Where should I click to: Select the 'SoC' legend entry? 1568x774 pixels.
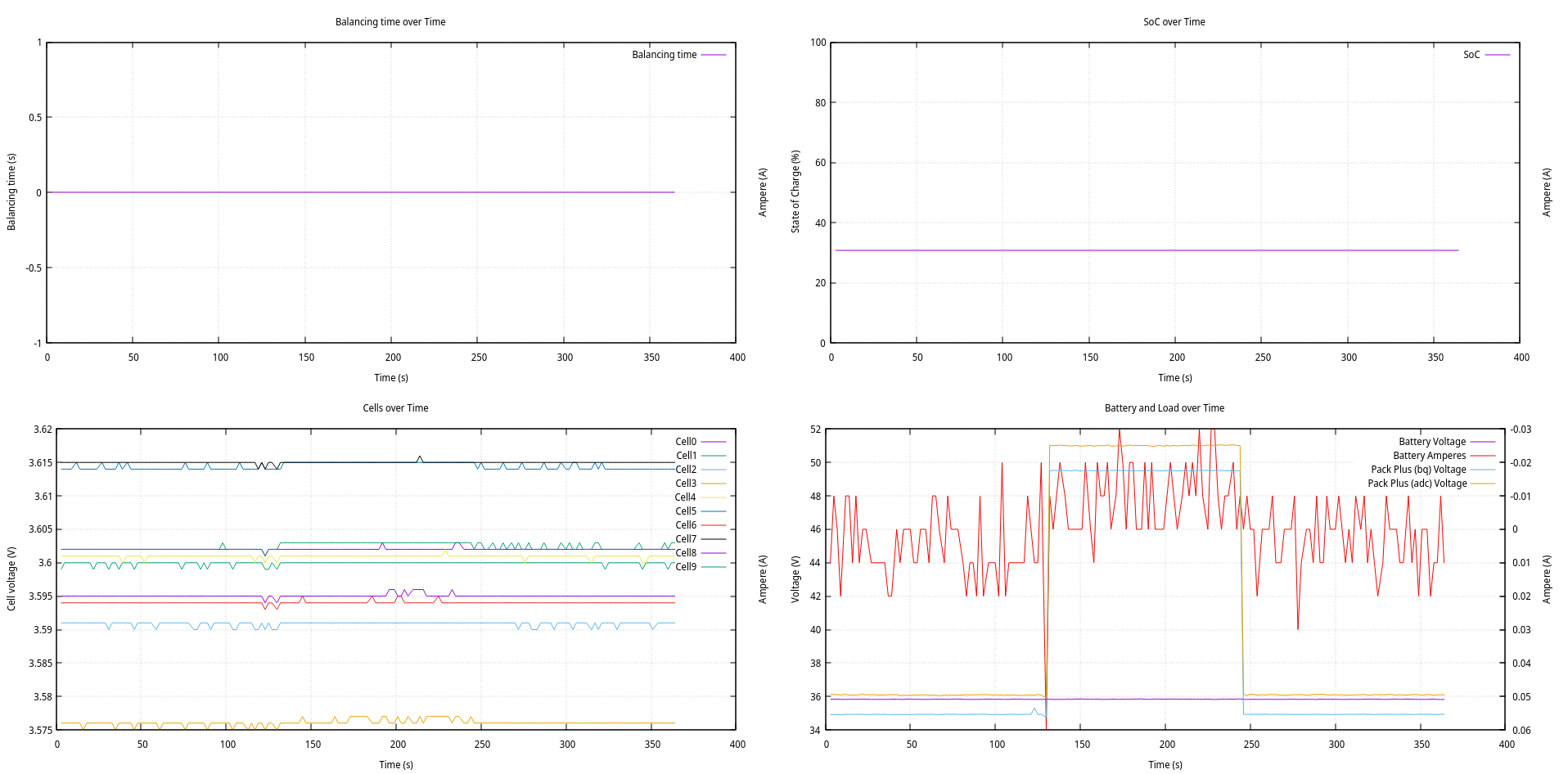pyautogui.click(x=1486, y=55)
